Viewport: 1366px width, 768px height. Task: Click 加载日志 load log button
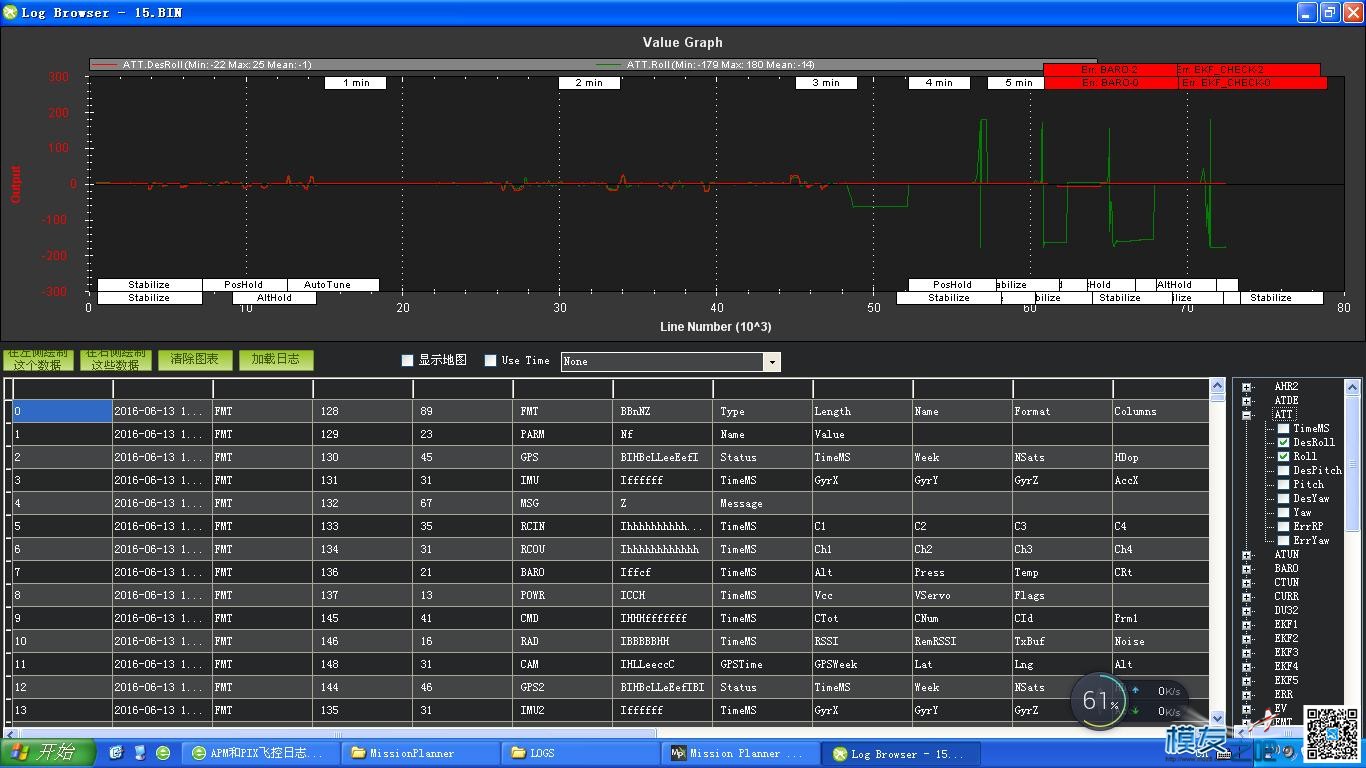click(275, 360)
